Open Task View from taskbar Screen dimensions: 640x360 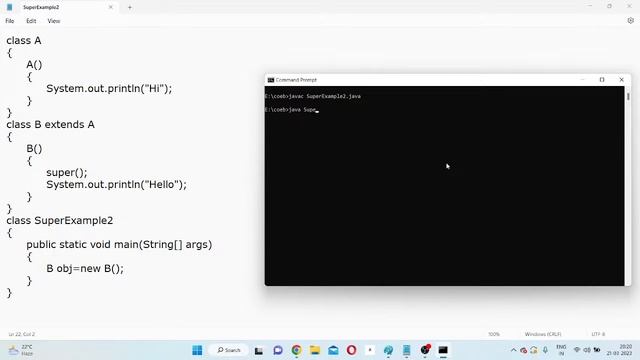click(259, 350)
